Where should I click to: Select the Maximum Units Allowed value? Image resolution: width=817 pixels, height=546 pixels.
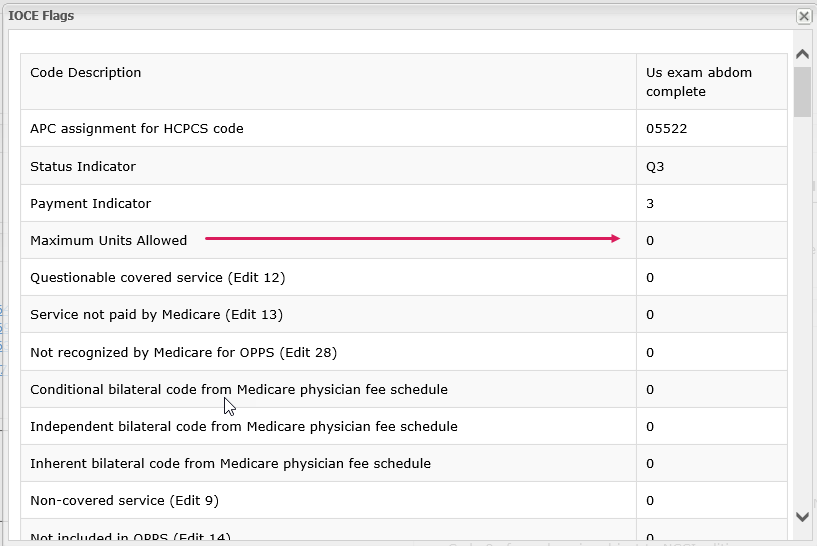coord(650,240)
